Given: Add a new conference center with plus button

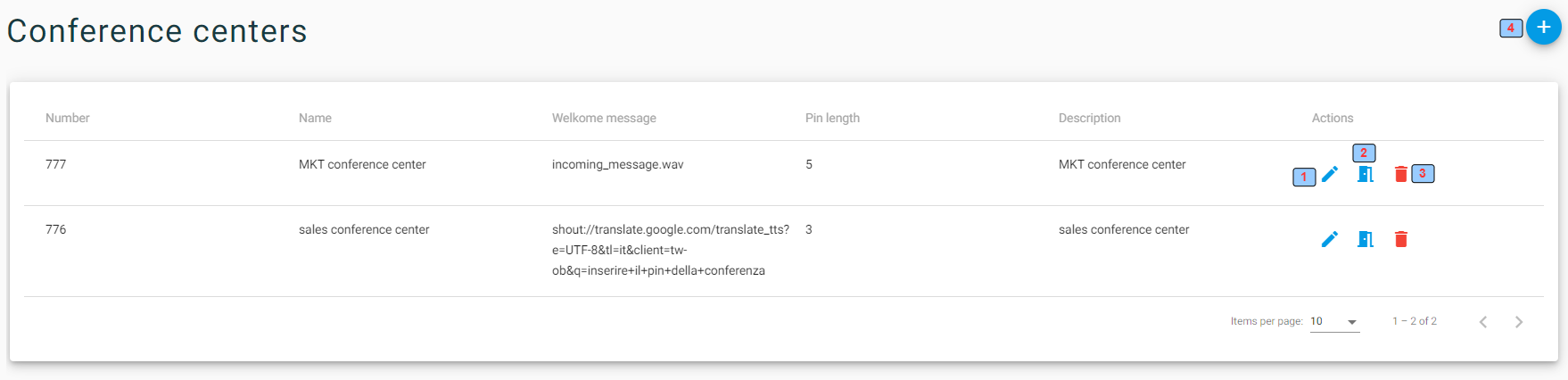Looking at the screenshot, I should (x=1544, y=27).
